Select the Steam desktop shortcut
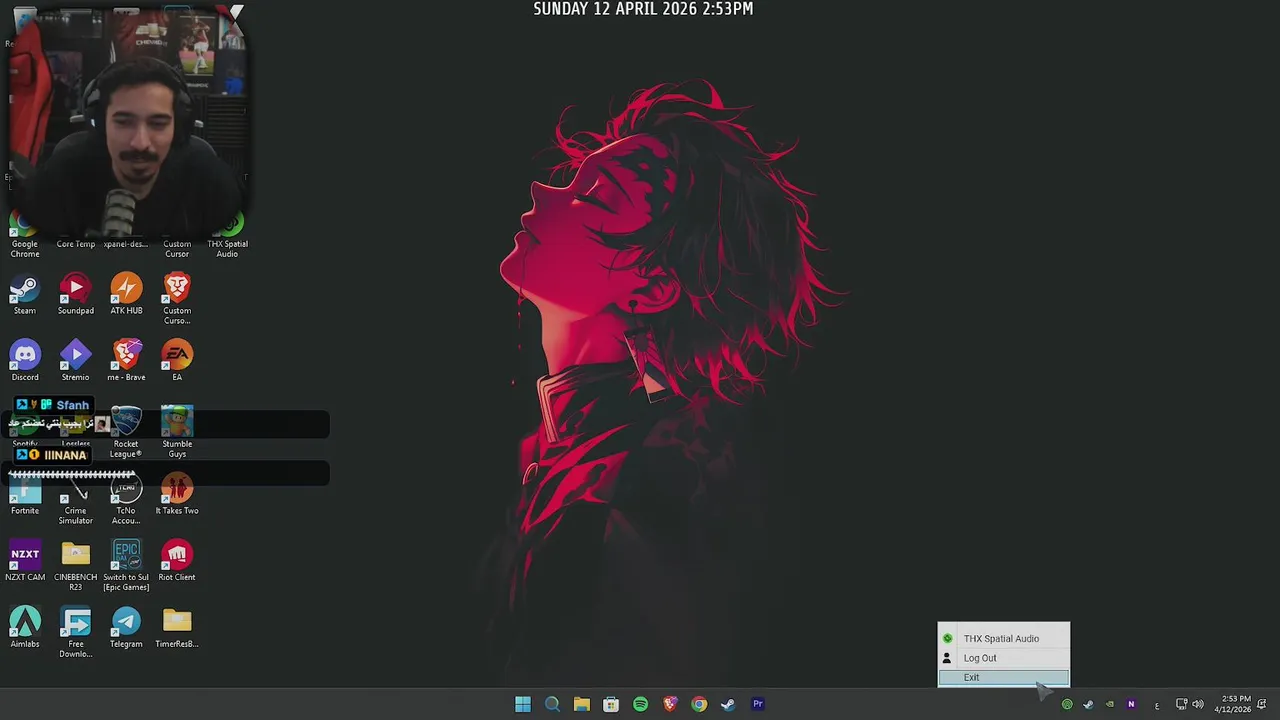 (x=25, y=295)
